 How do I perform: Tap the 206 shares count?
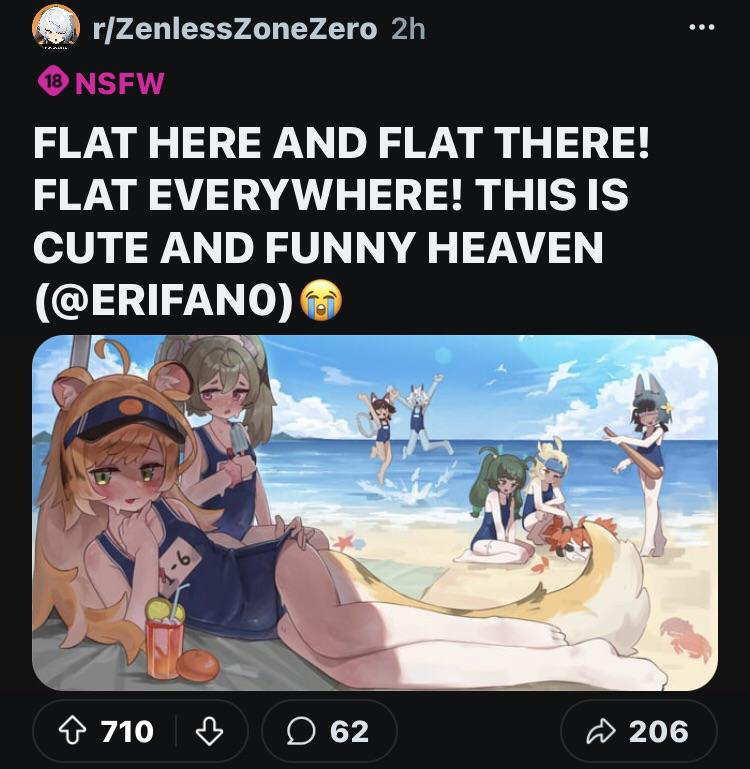tap(658, 732)
